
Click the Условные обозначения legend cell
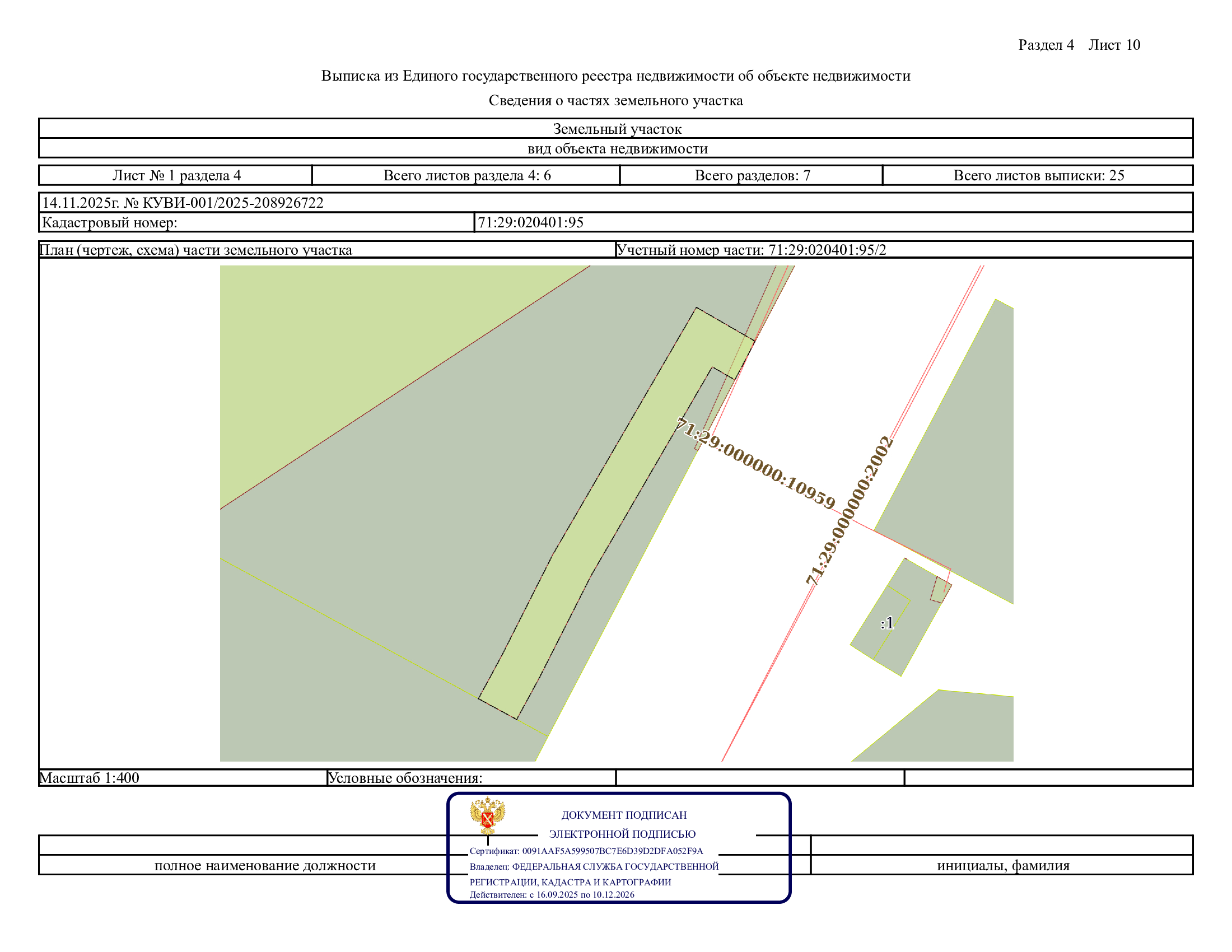(472, 778)
